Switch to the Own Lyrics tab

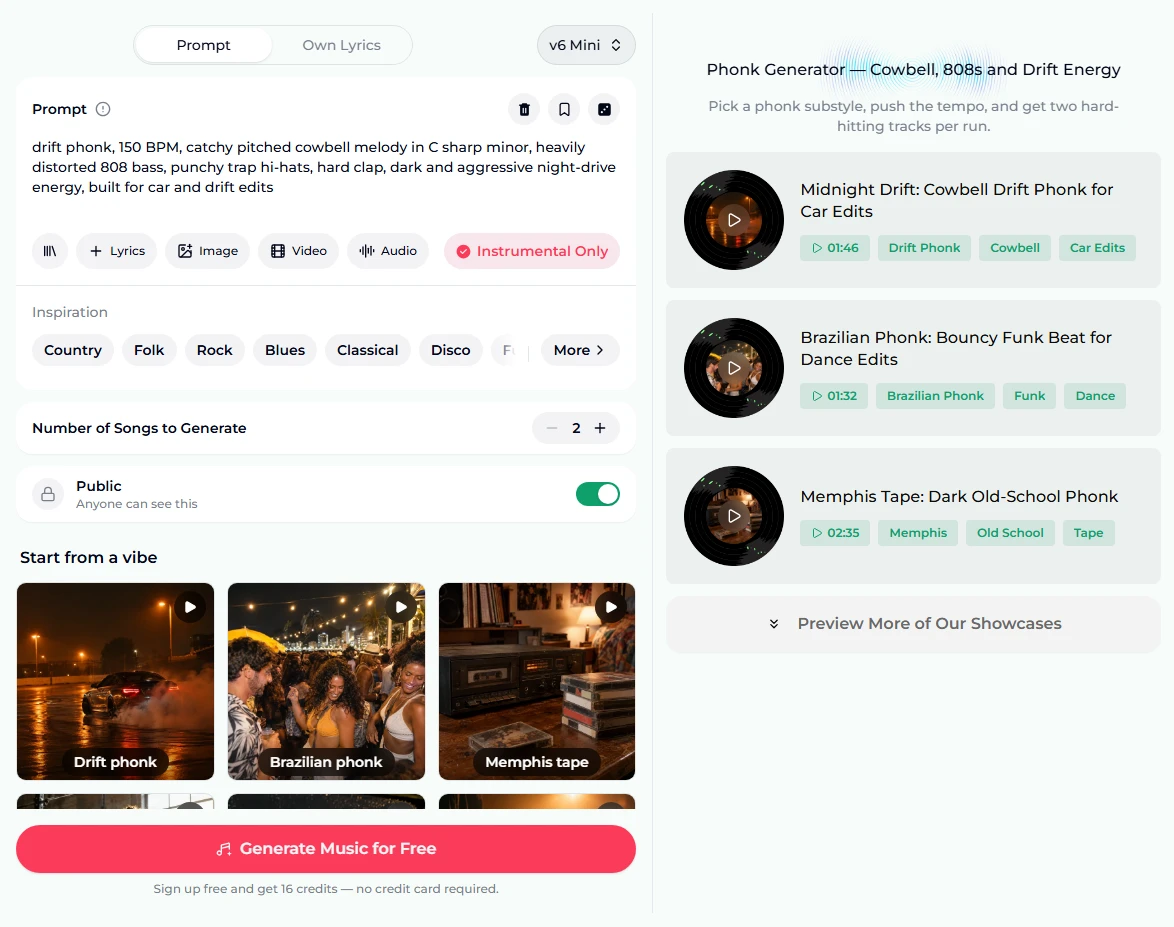pyautogui.click(x=341, y=45)
